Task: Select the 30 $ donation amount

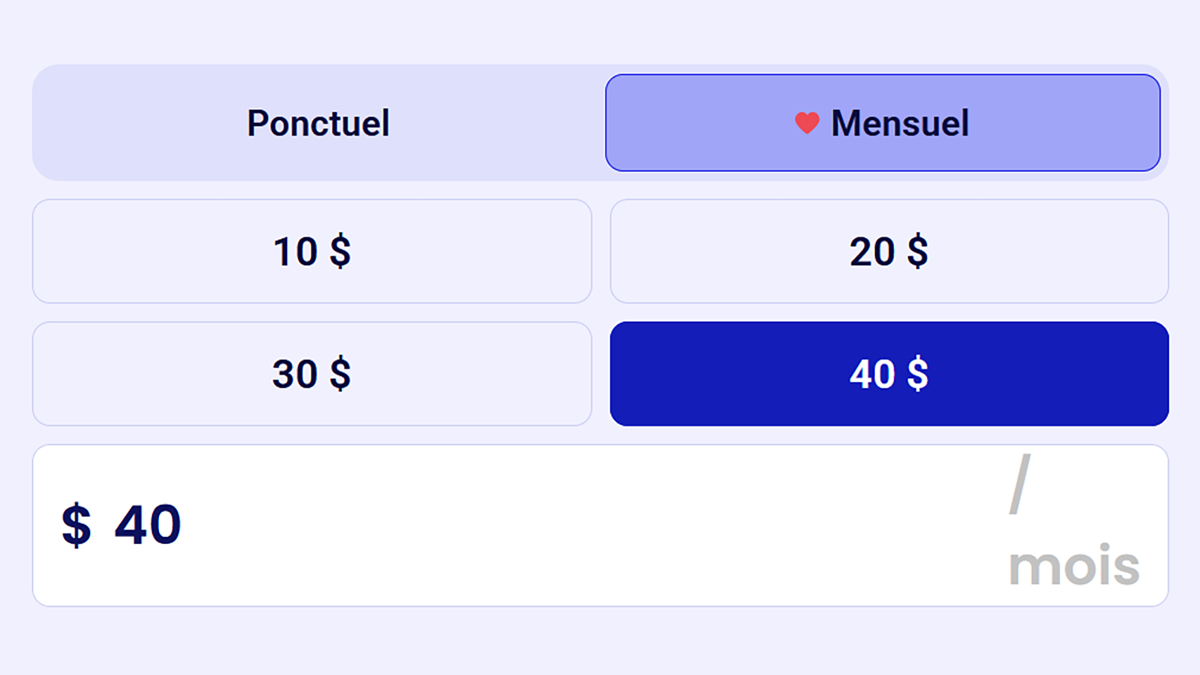Action: point(312,373)
